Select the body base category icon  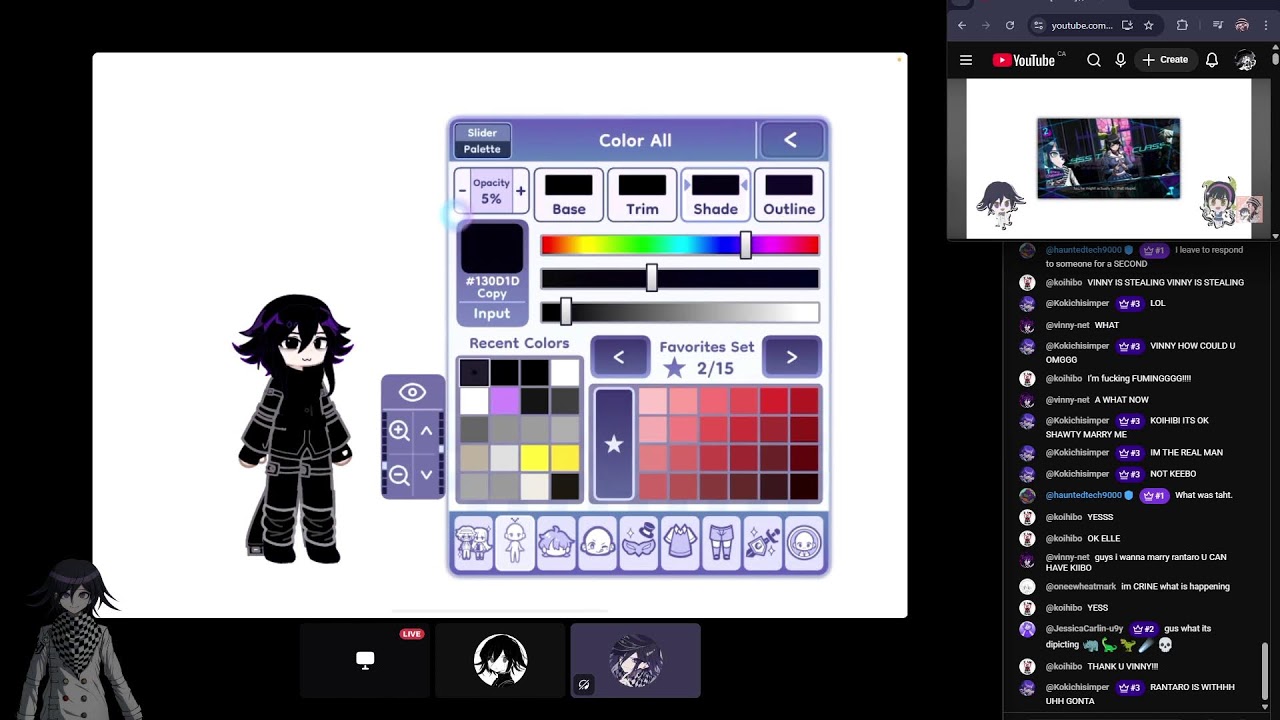pos(515,542)
